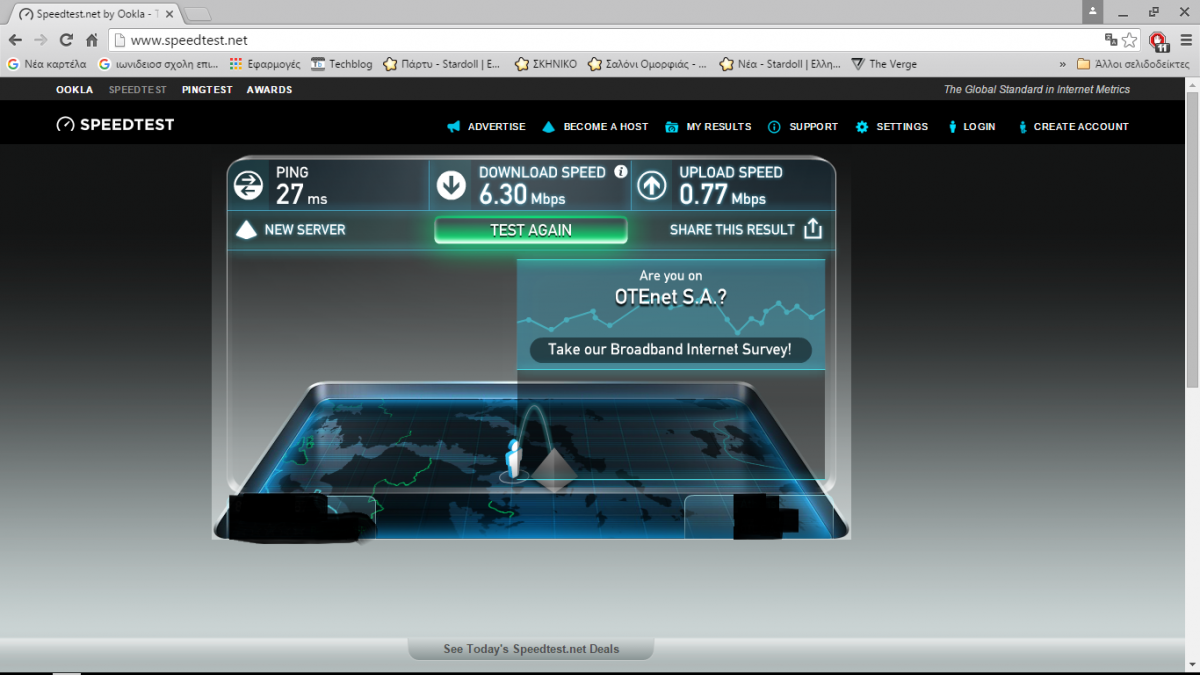Click the Speedtest logo
This screenshot has width=1200, height=675.
click(115, 125)
